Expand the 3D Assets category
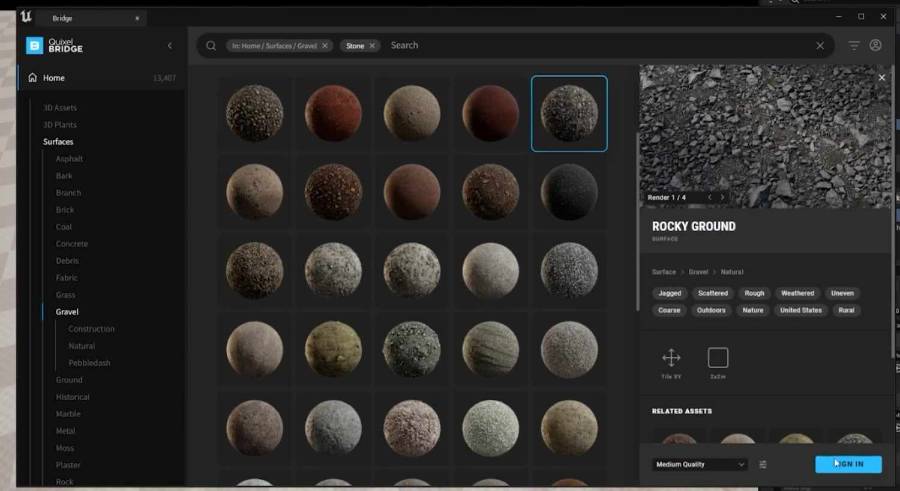This screenshot has height=491, width=900. point(60,108)
